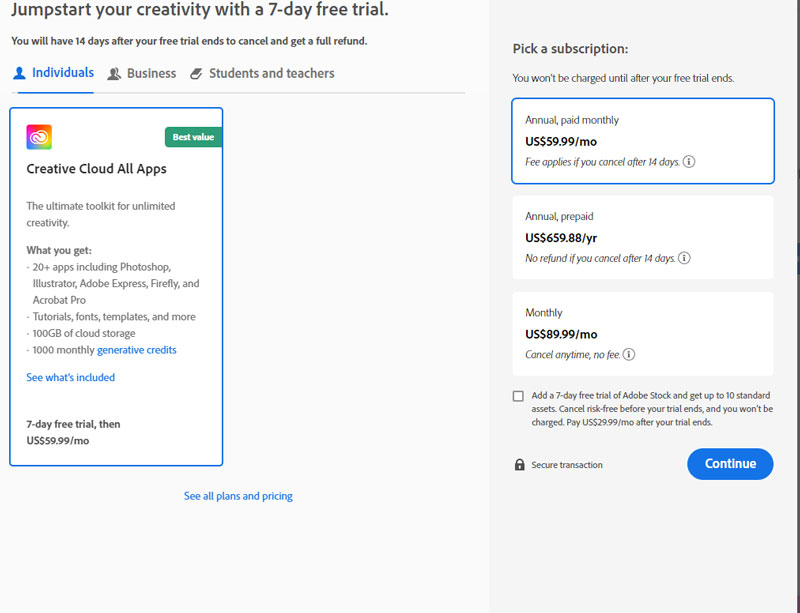Click info icon beside 'No refund' note
The width and height of the screenshot is (800, 613).
click(x=684, y=258)
